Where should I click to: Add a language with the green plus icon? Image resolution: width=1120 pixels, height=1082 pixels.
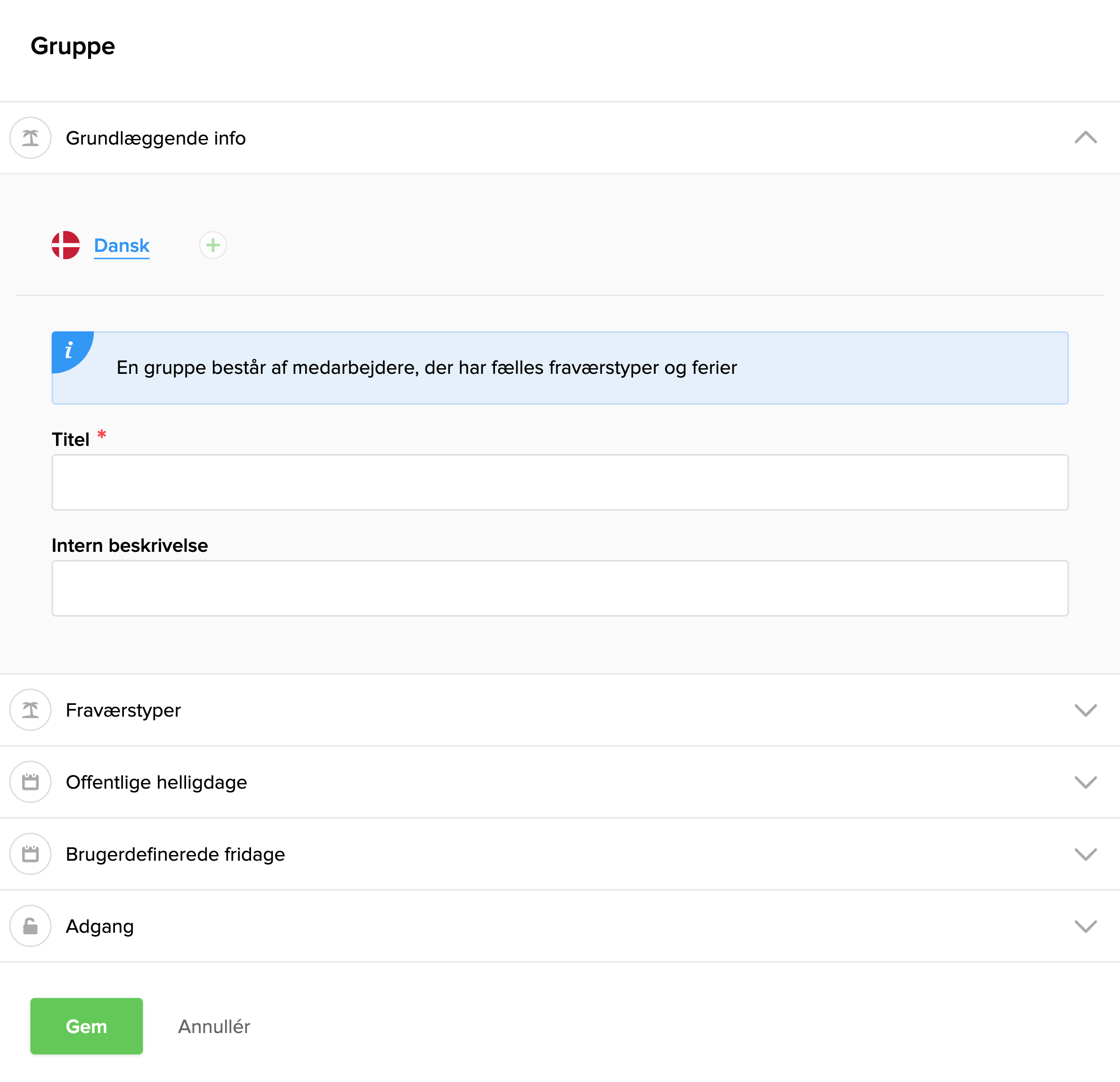[x=213, y=246]
